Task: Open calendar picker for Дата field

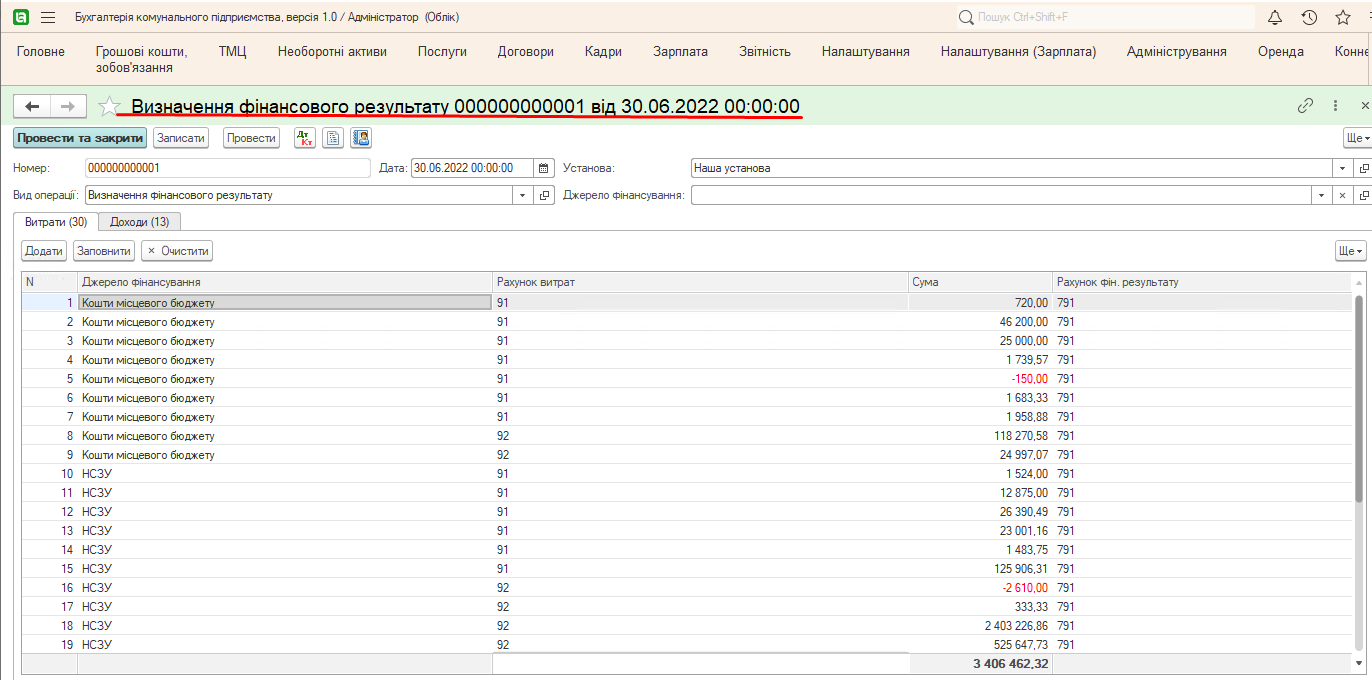Action: tap(544, 168)
